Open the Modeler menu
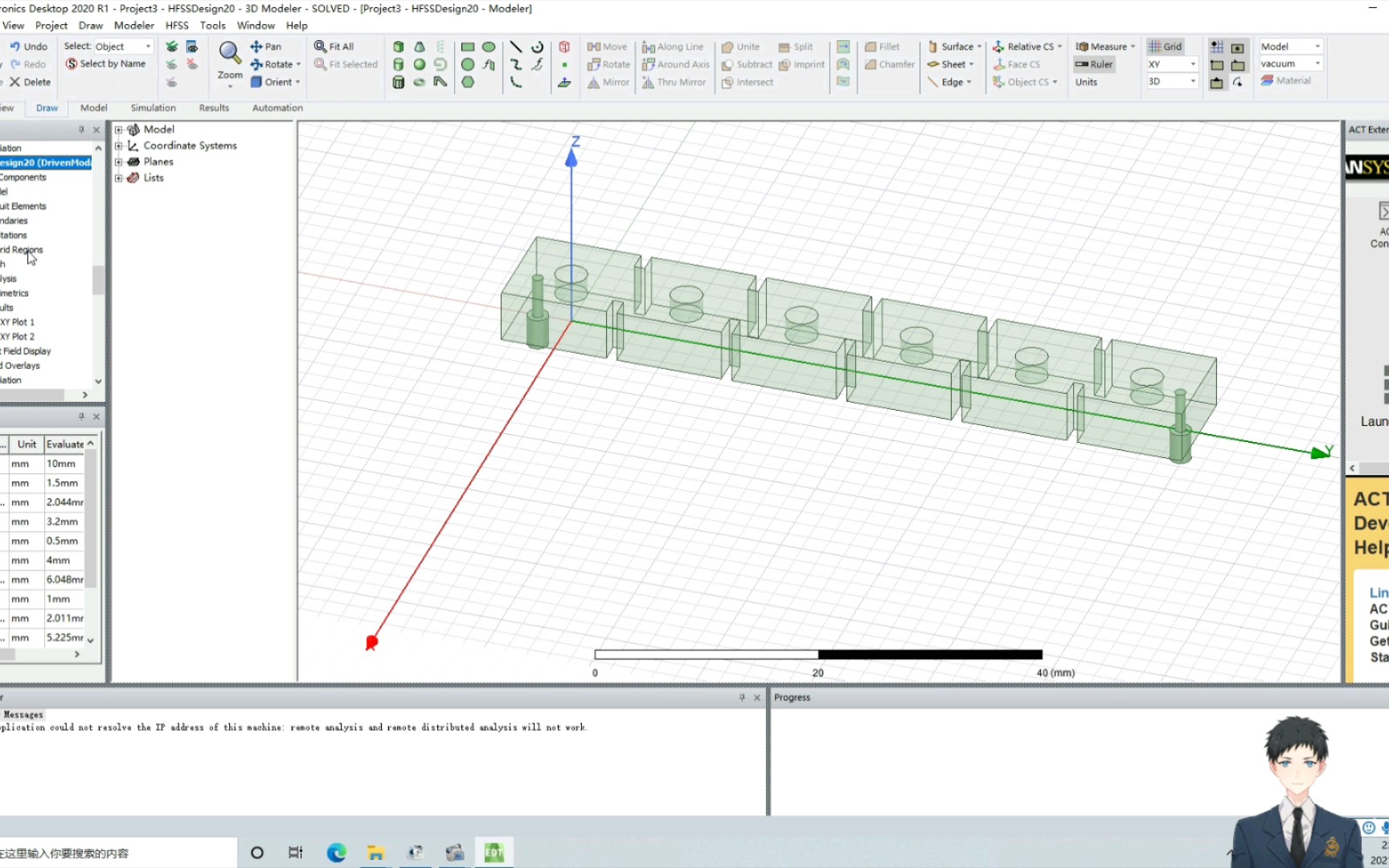The height and width of the screenshot is (868, 1389). pyautogui.click(x=133, y=26)
